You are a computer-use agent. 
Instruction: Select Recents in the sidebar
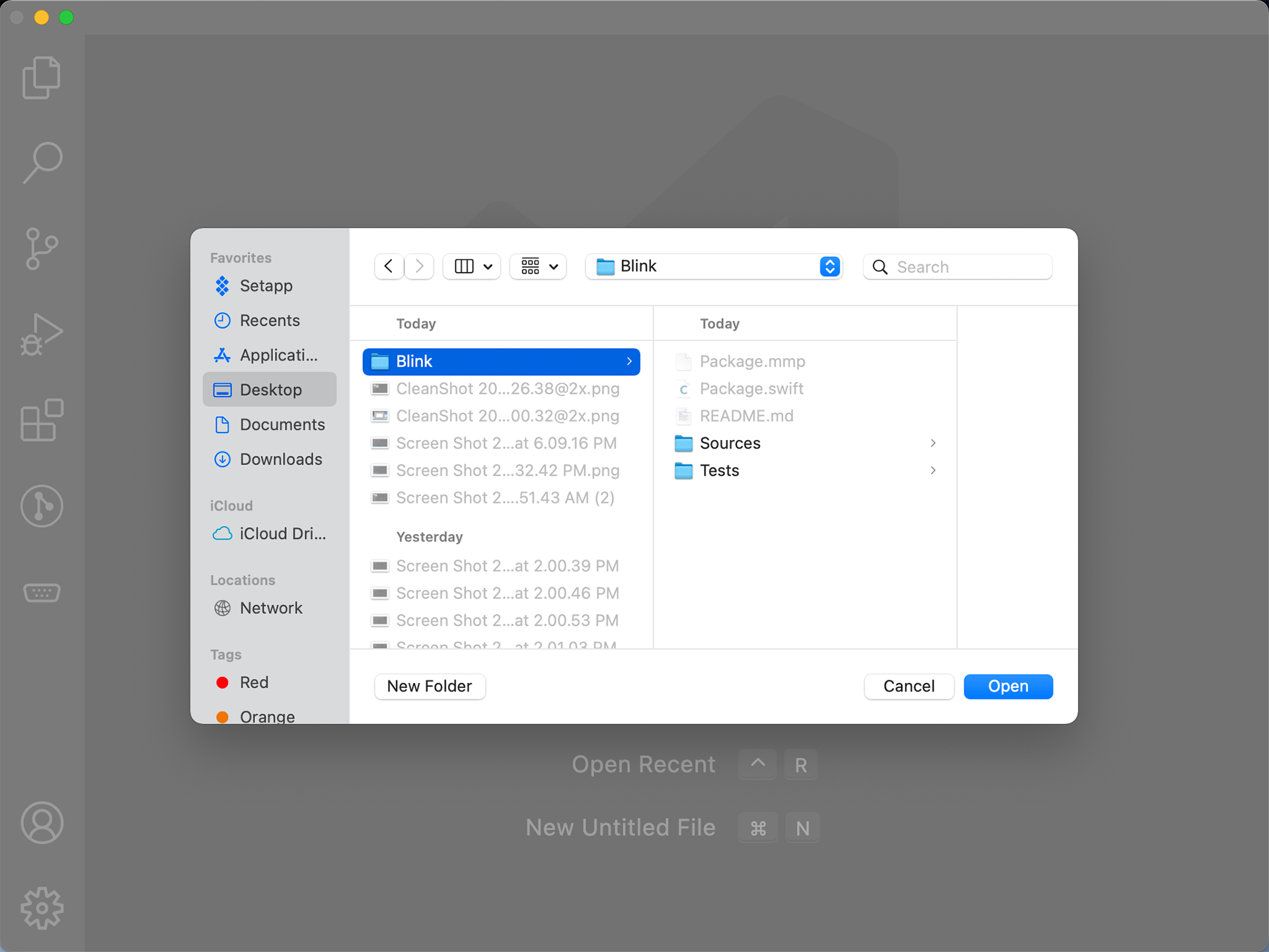click(269, 320)
